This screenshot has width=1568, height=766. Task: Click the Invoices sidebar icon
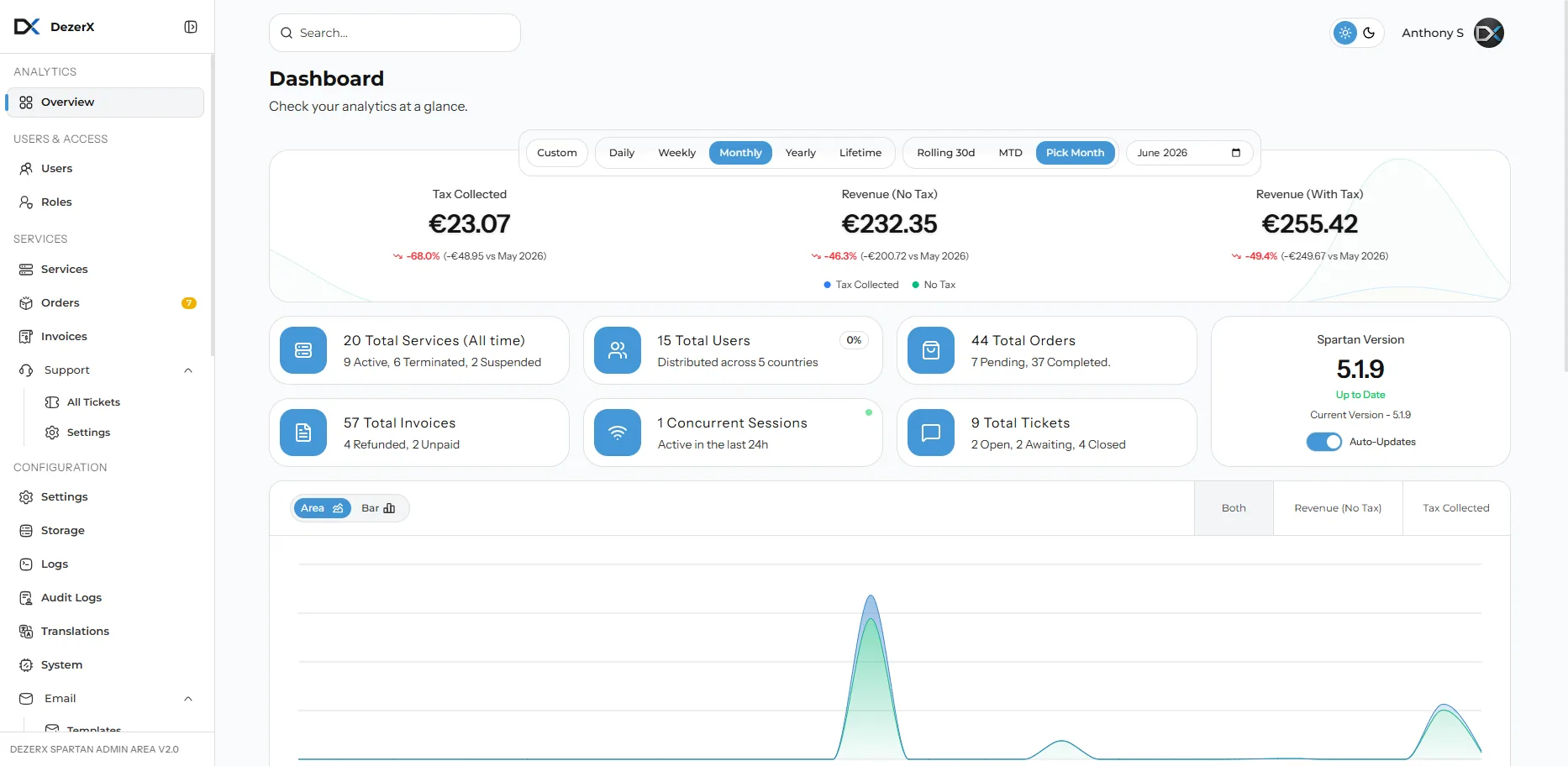(26, 337)
